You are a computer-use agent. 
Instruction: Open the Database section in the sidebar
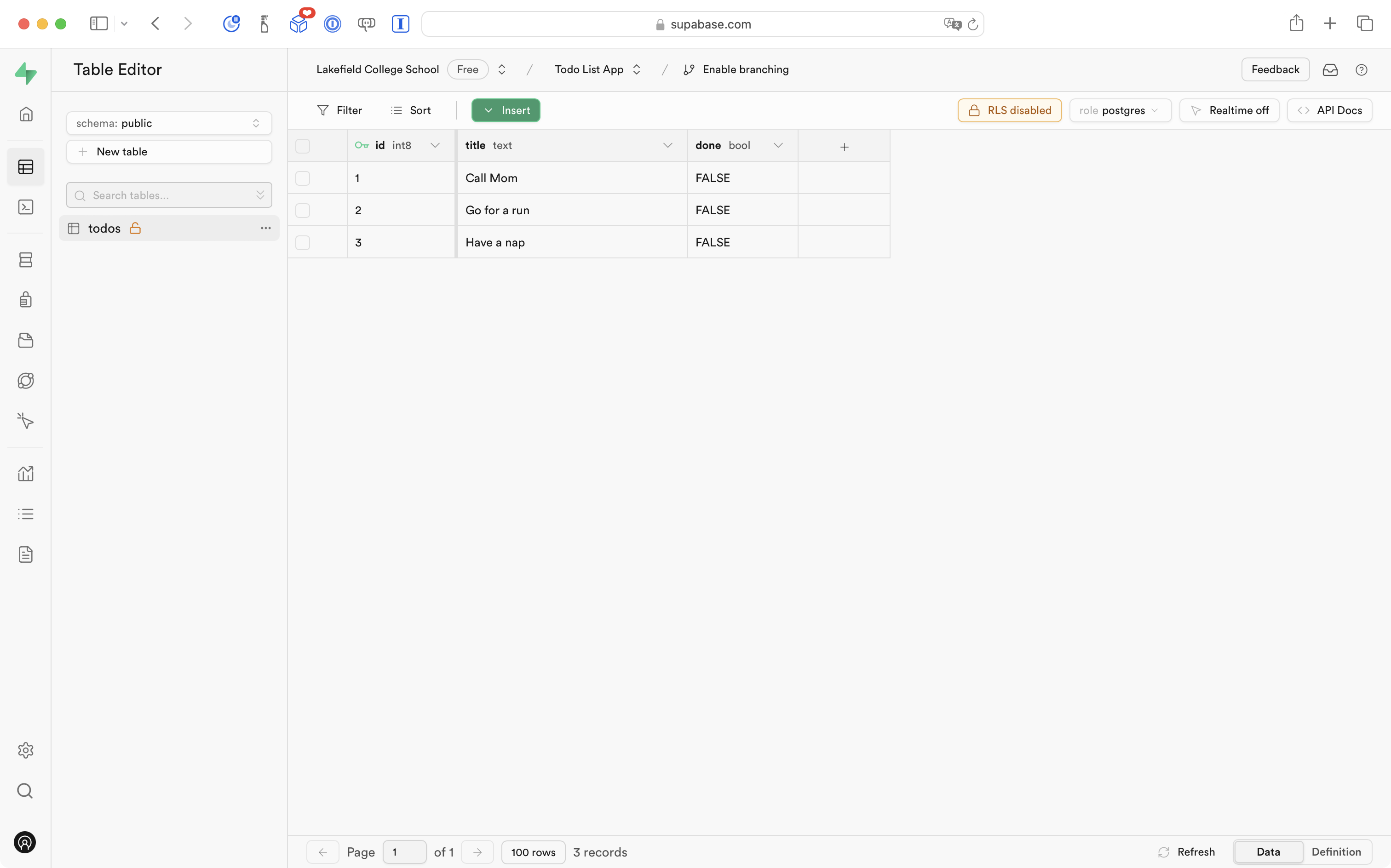[x=26, y=259]
